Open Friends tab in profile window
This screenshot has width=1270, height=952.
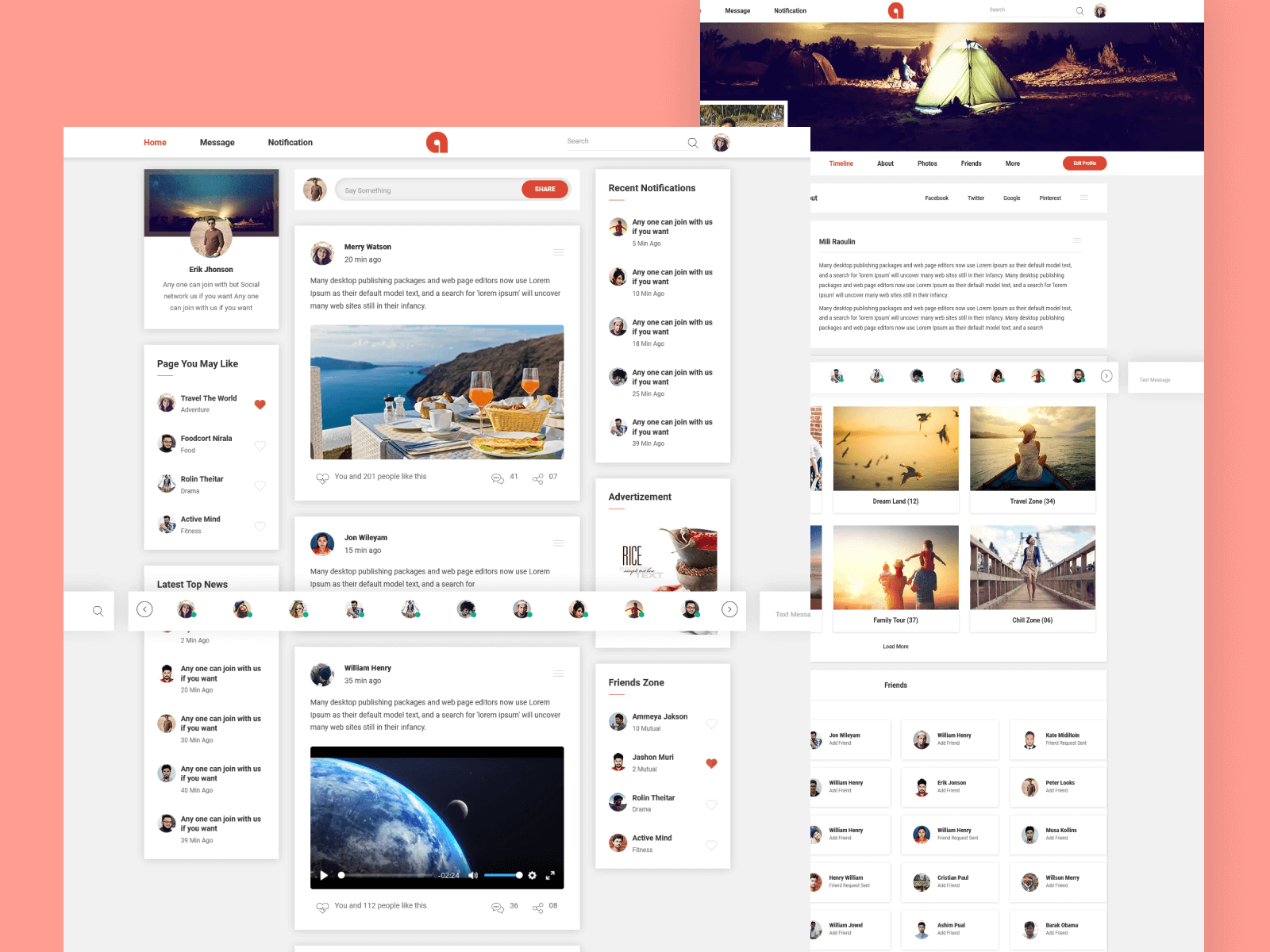pyautogui.click(x=971, y=163)
